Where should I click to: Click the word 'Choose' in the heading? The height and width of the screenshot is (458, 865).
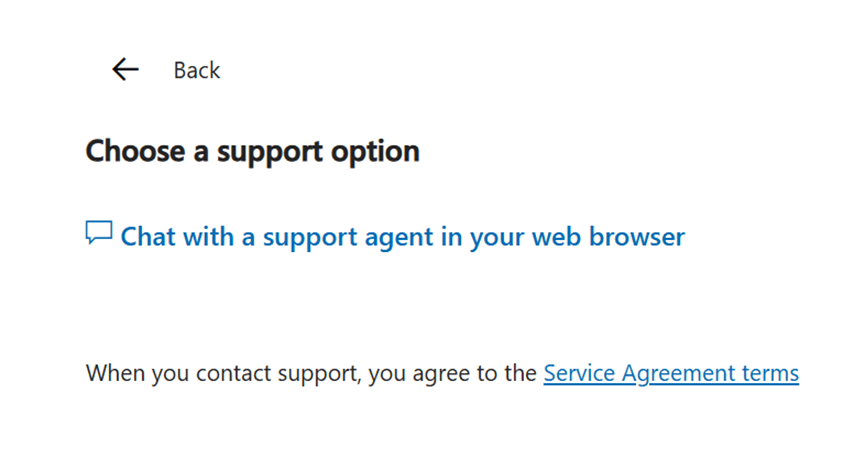coord(135,151)
